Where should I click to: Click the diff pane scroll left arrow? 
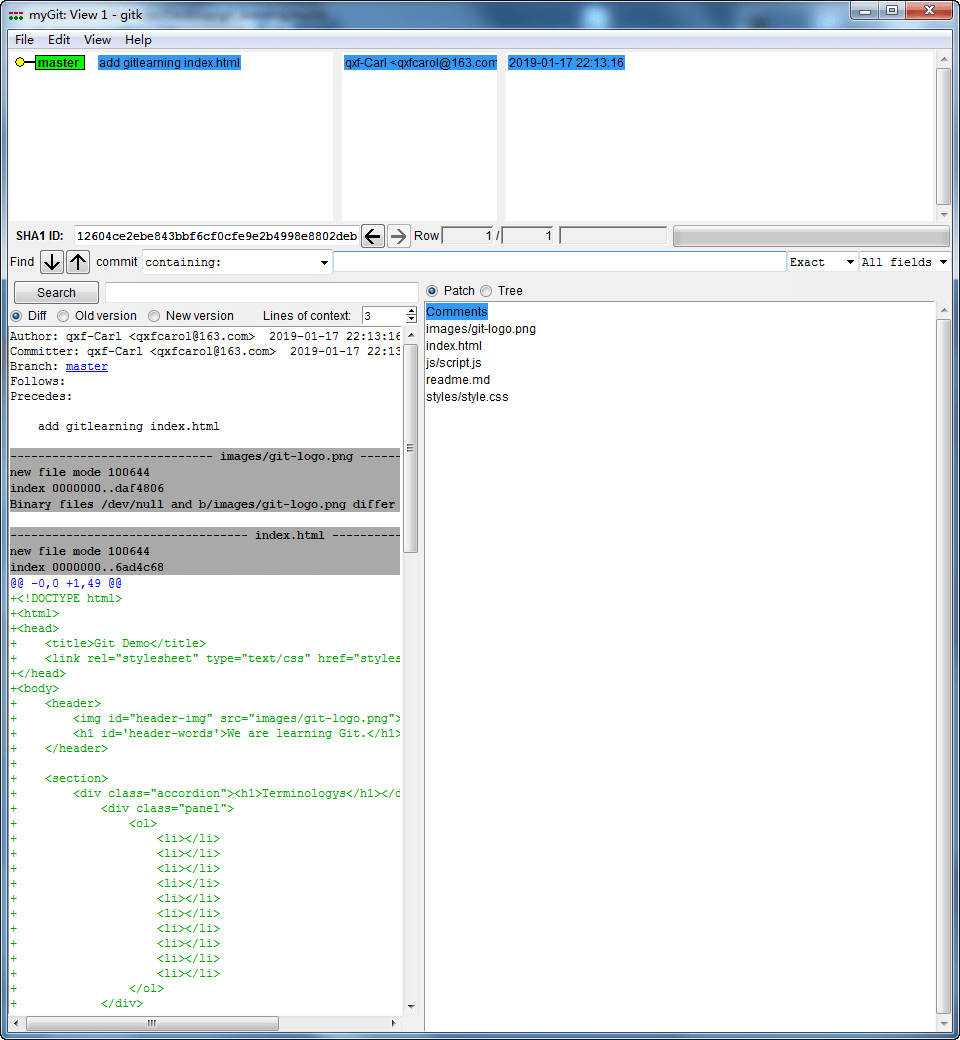coord(17,1023)
